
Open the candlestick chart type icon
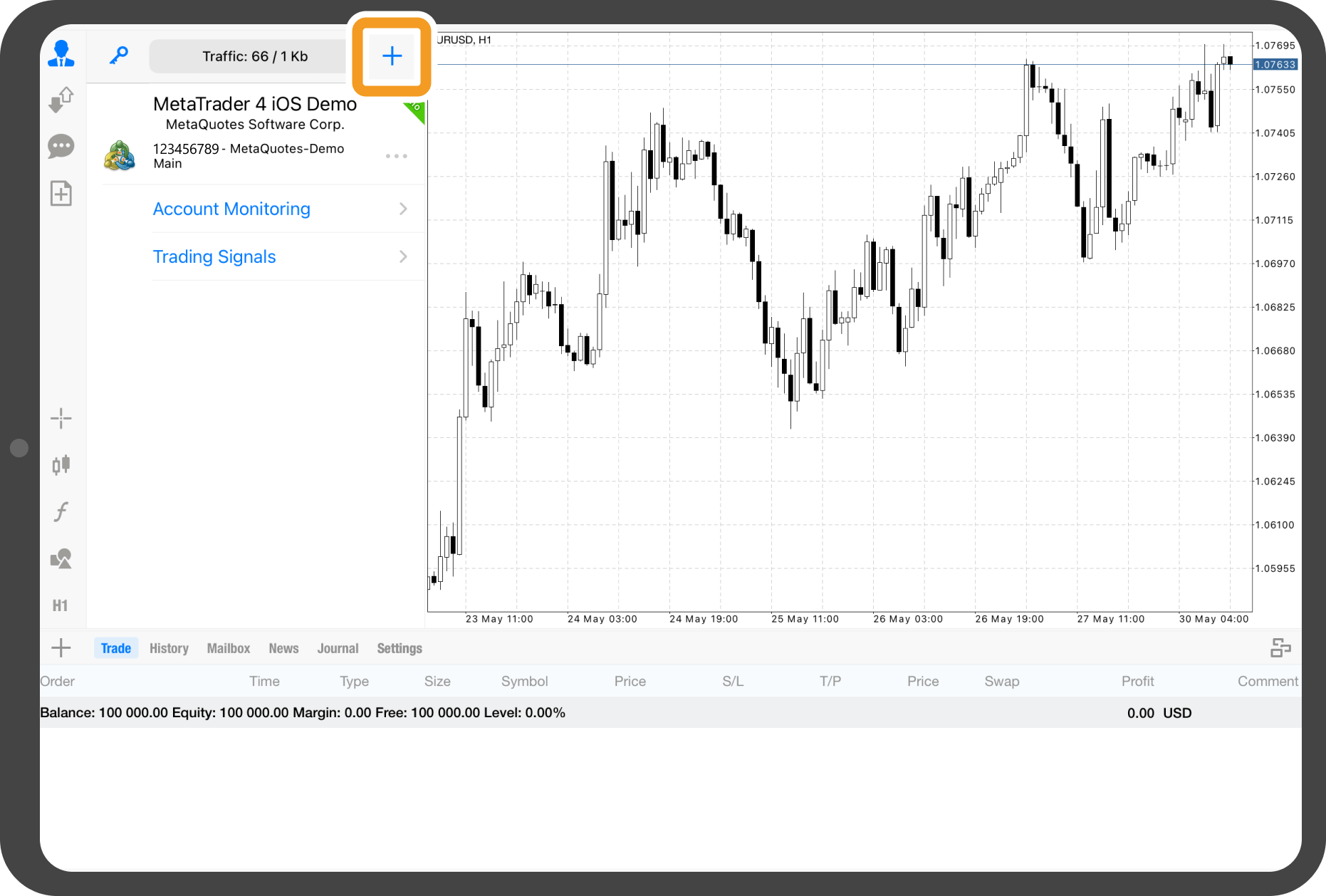point(61,465)
